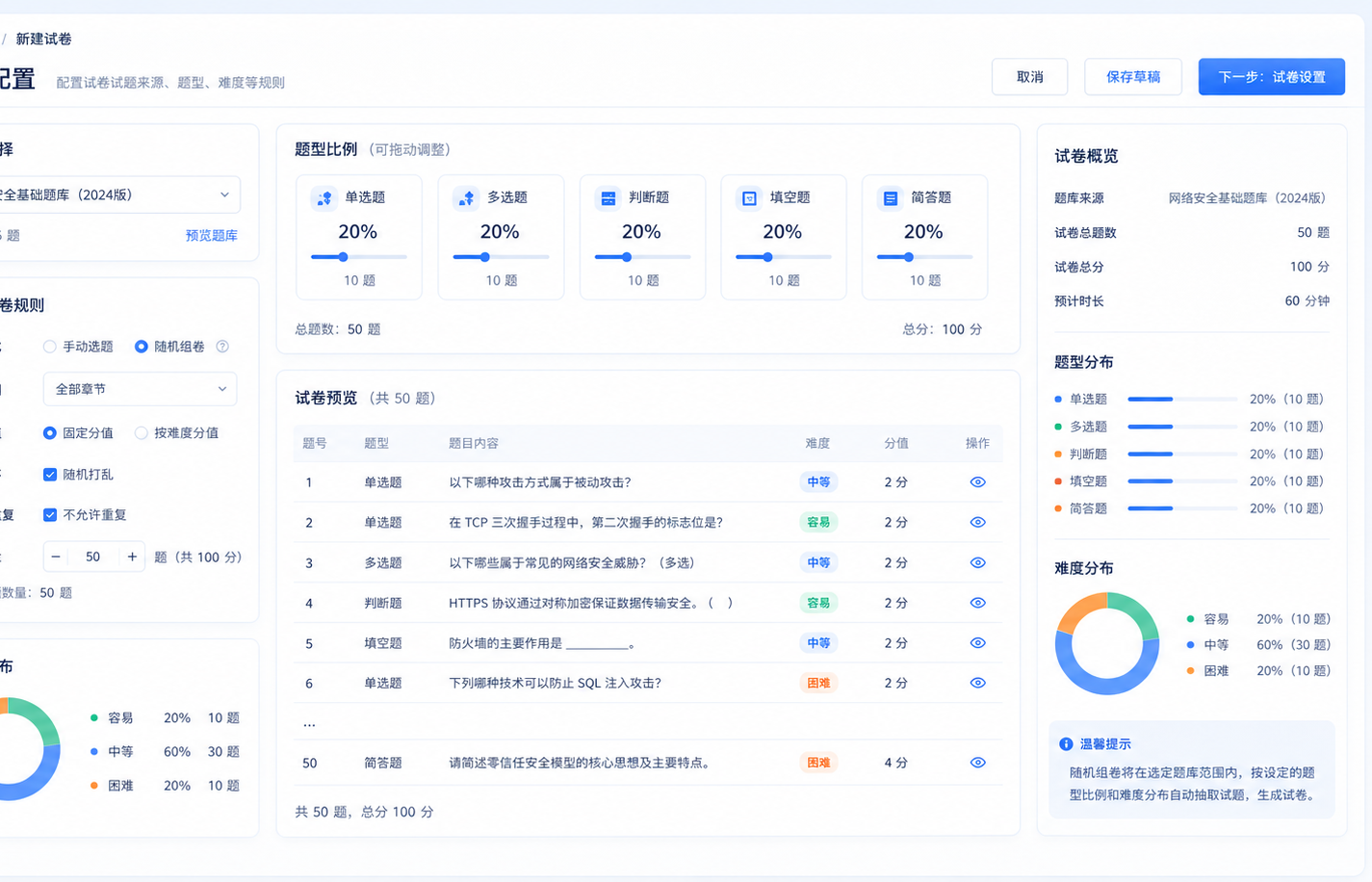Click the 单选题 bar in 题型分布

[x=1182, y=399]
